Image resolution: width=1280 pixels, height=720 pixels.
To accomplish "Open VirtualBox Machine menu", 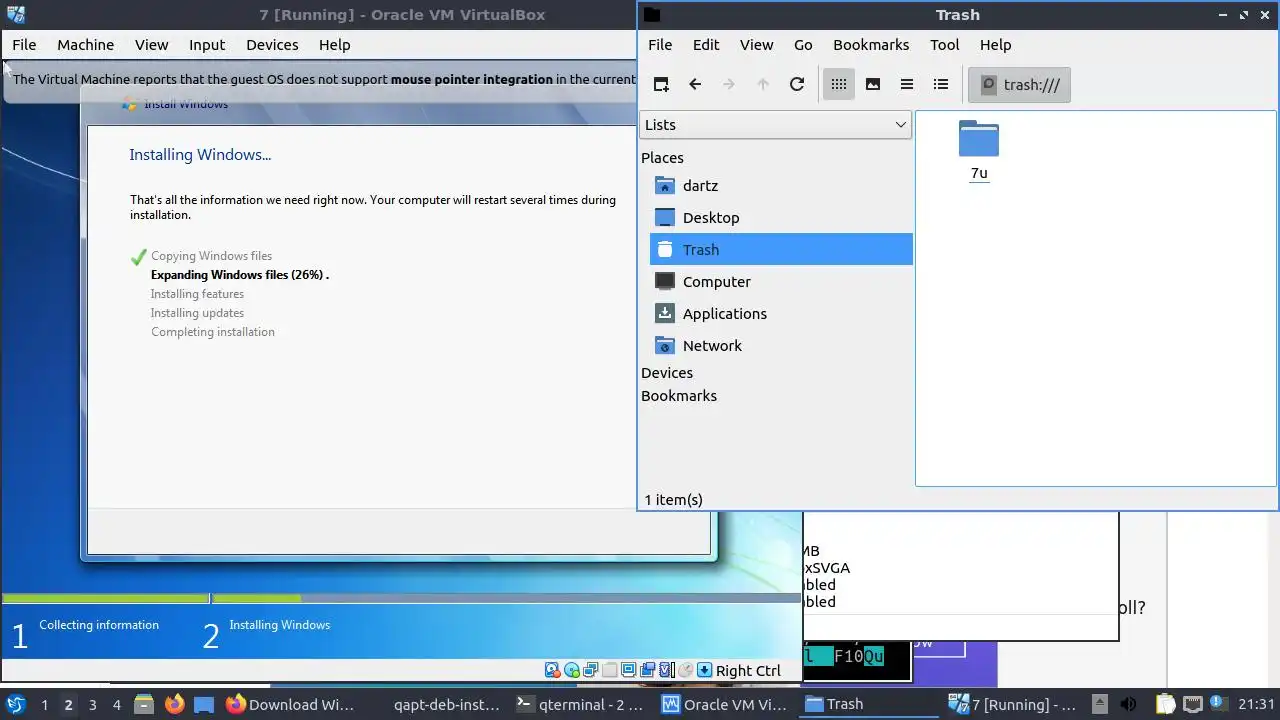I will [x=85, y=44].
